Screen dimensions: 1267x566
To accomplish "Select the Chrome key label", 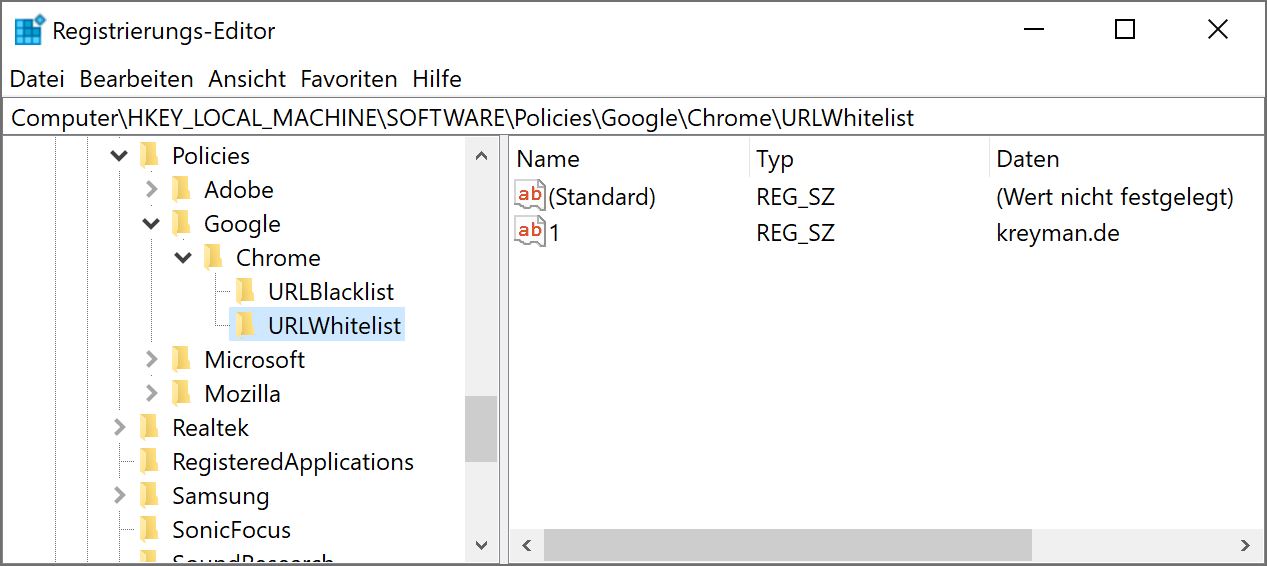I will click(278, 258).
